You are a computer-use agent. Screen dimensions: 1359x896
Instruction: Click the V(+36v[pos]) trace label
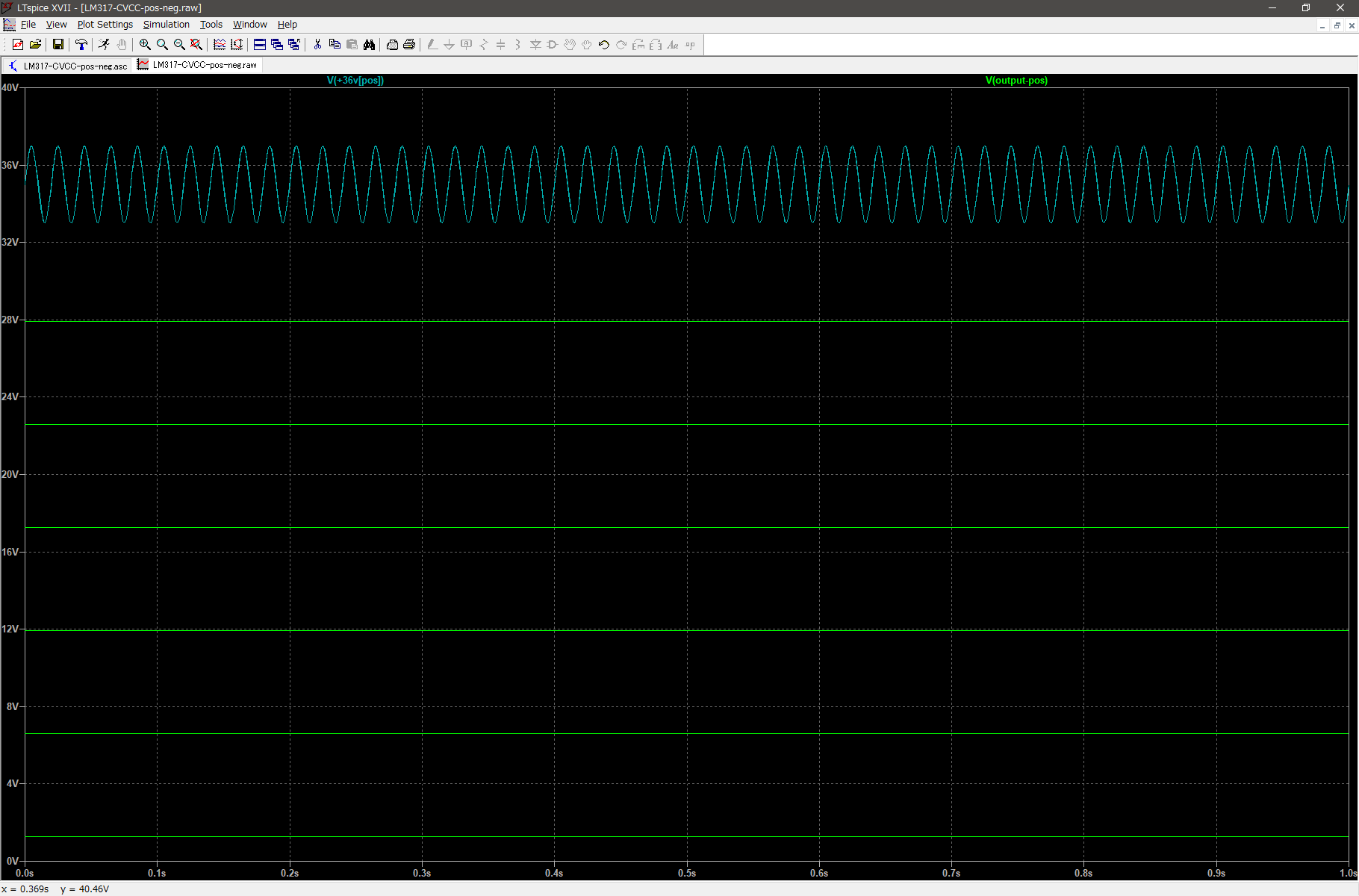pyautogui.click(x=355, y=81)
